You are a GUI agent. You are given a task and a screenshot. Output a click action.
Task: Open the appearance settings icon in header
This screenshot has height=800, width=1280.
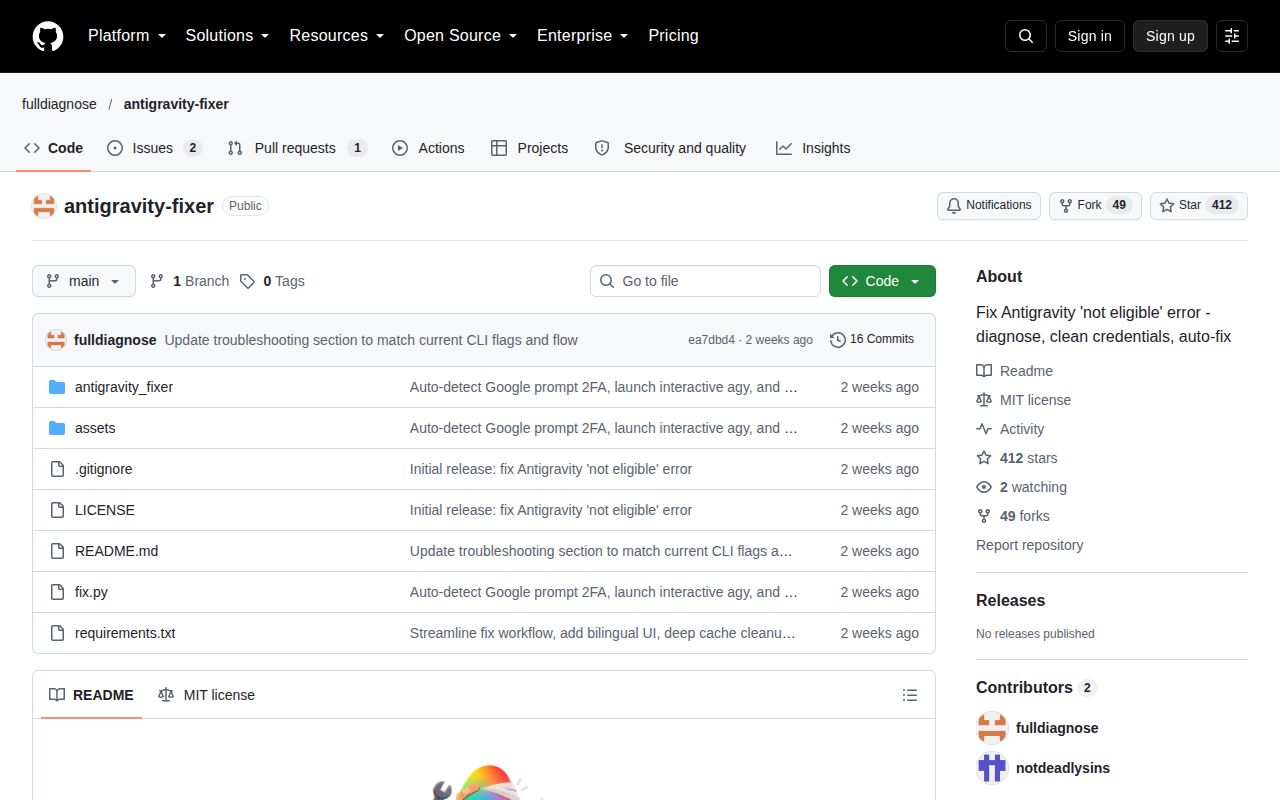1232,36
